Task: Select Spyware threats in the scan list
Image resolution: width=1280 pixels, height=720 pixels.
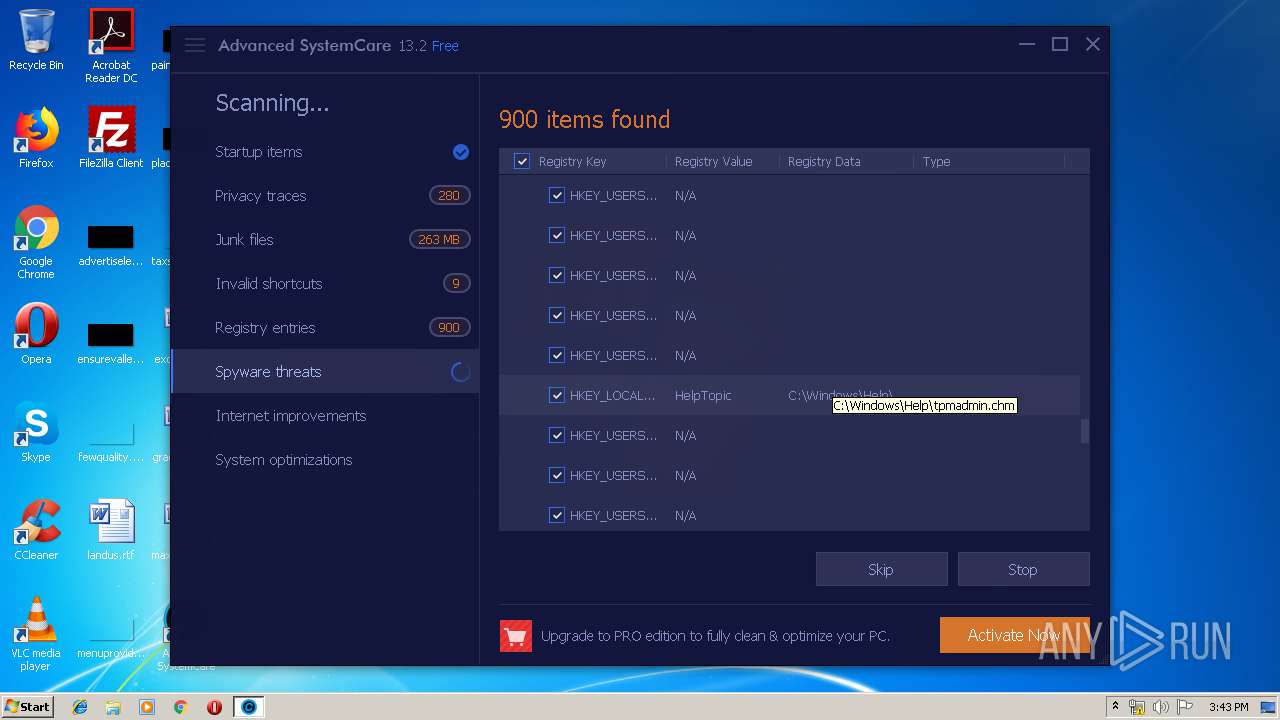Action: (325, 372)
